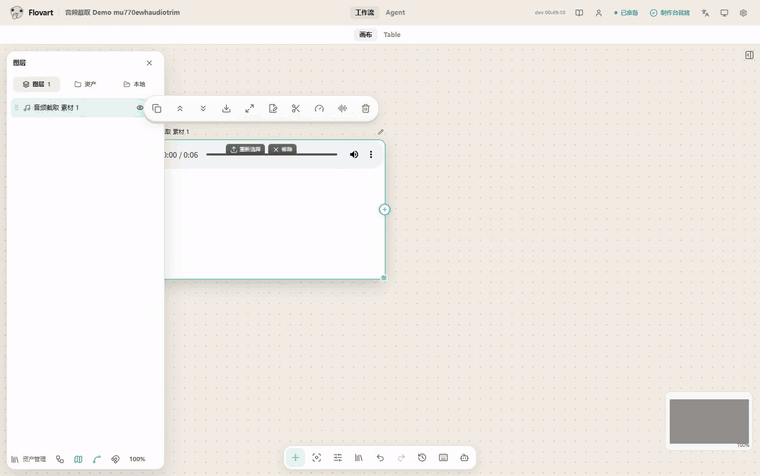760x476 pixels.
Task: Close the 图层 panel
Action: [x=149, y=63]
